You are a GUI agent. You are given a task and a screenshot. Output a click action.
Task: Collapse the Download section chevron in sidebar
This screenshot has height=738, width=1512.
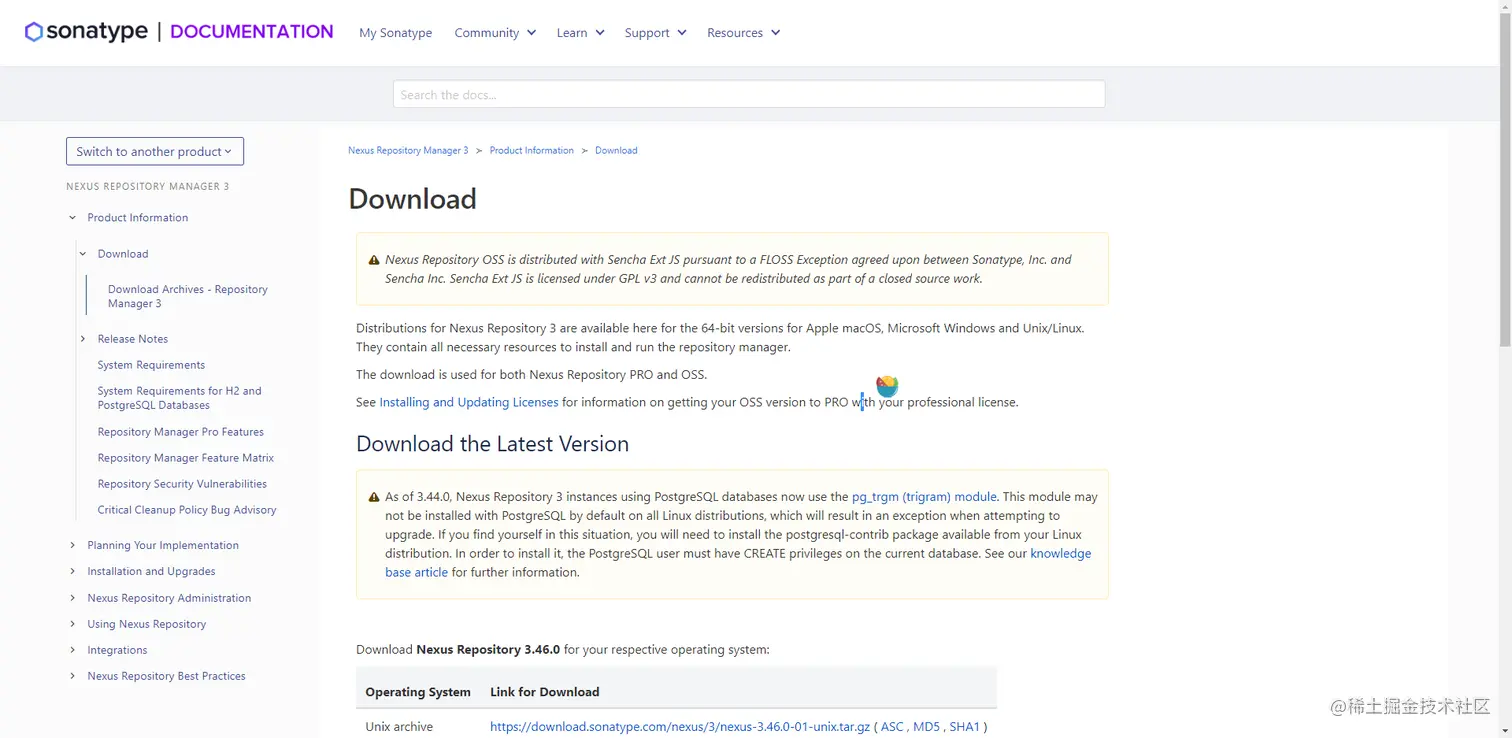[x=83, y=254]
